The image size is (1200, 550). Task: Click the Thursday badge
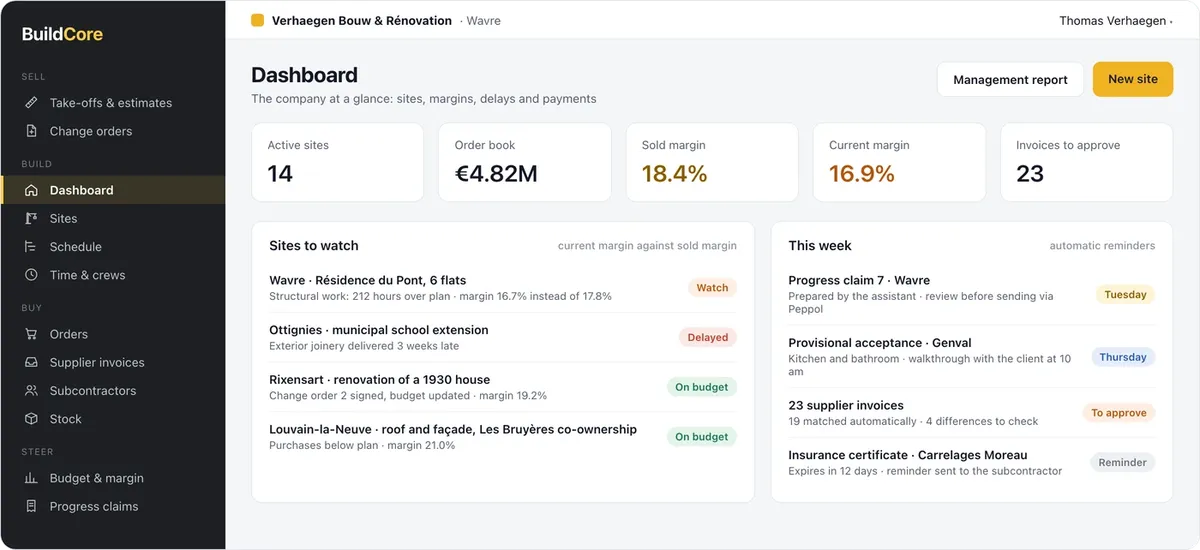[1123, 357]
